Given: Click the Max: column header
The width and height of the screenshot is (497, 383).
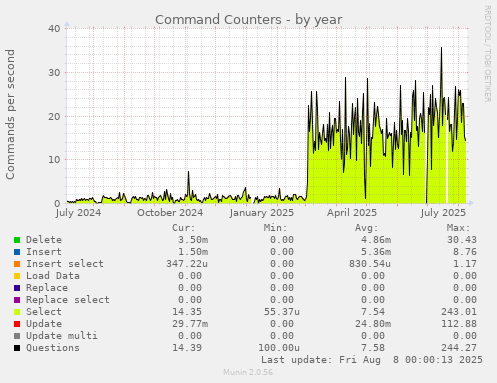Looking at the screenshot, I should click(458, 228).
